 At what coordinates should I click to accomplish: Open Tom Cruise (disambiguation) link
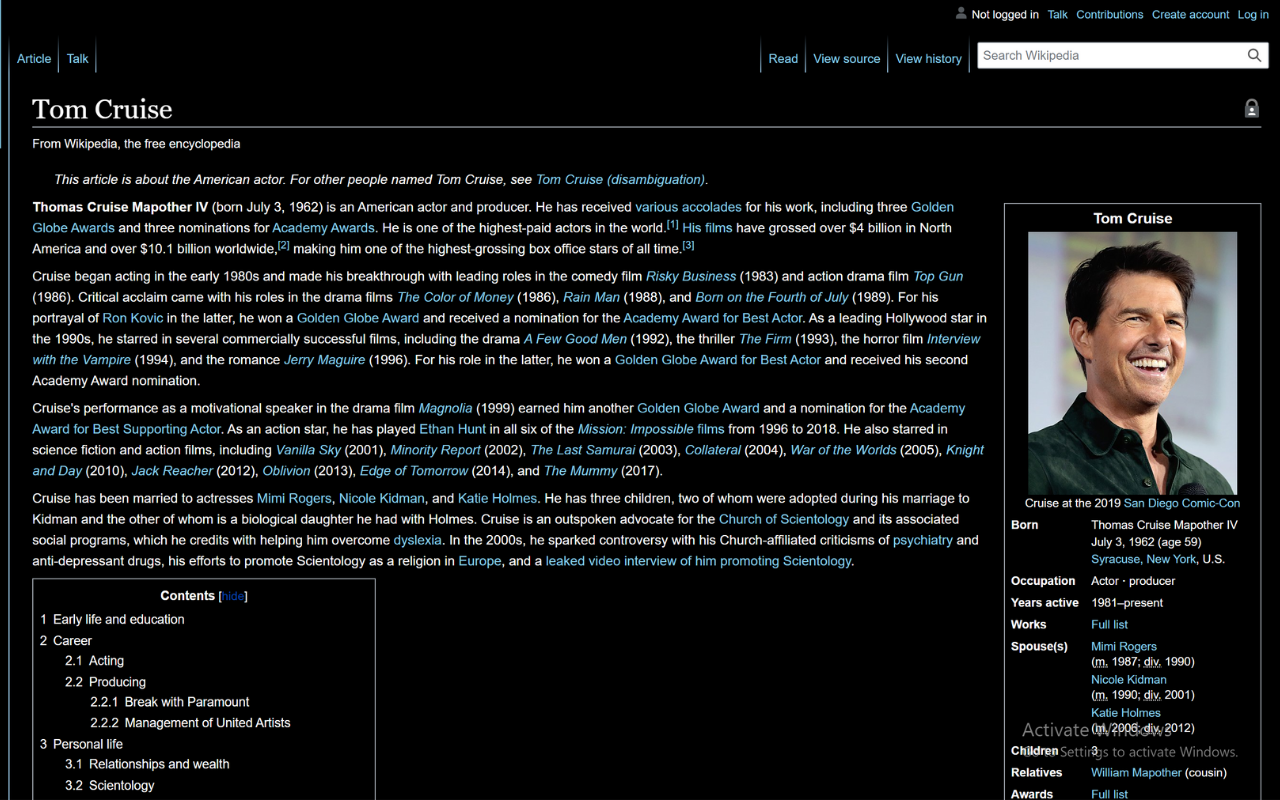[x=621, y=180]
